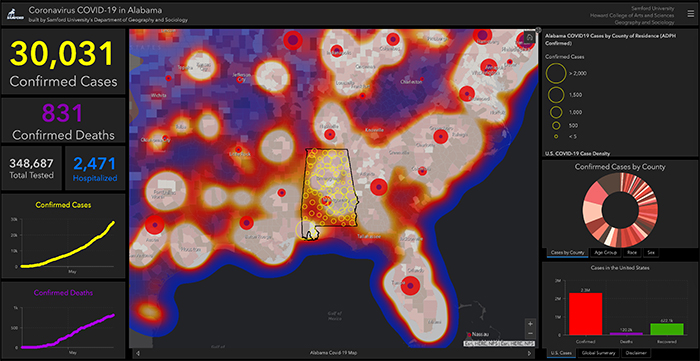Viewport: 700px width, 361px height.
Task: Click the Esri HERE NPS map attribution
Action: click(x=499, y=344)
